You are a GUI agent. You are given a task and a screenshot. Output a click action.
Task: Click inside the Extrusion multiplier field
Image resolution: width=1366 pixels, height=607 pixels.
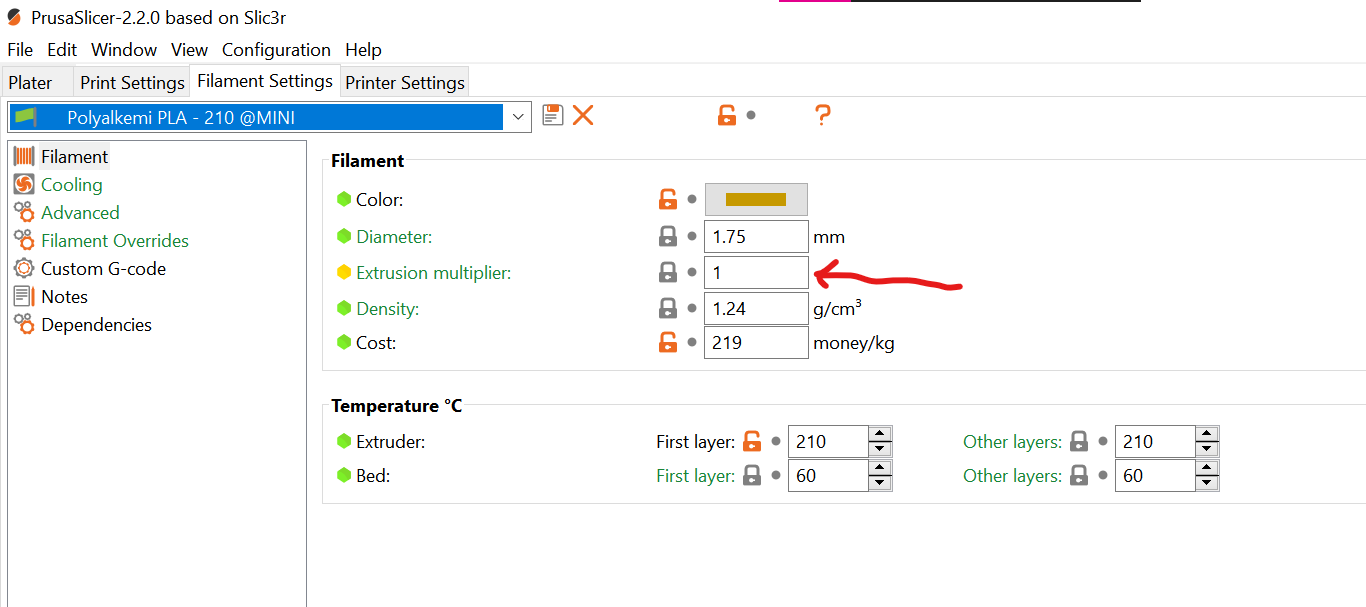(x=756, y=272)
